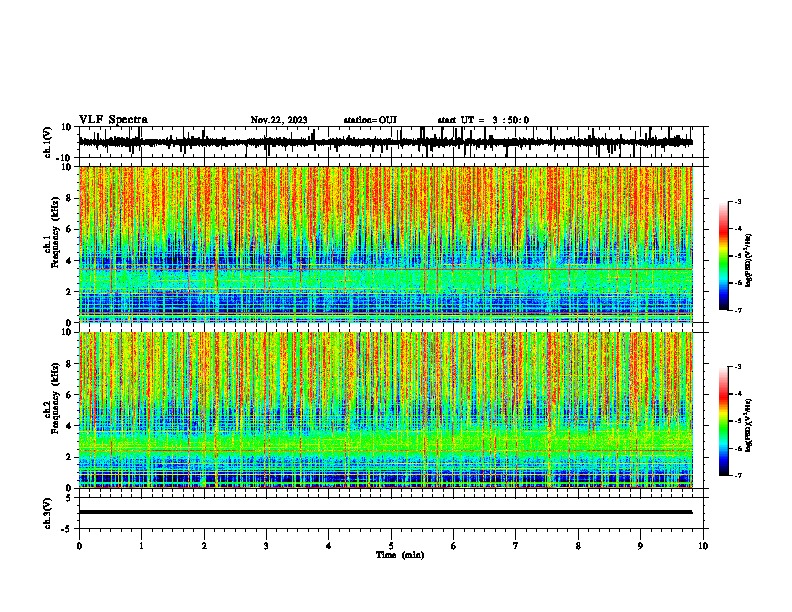Image resolution: width=792 pixels, height=612 pixels.
Task: Click time axis tick label "9"
Action: (640, 546)
